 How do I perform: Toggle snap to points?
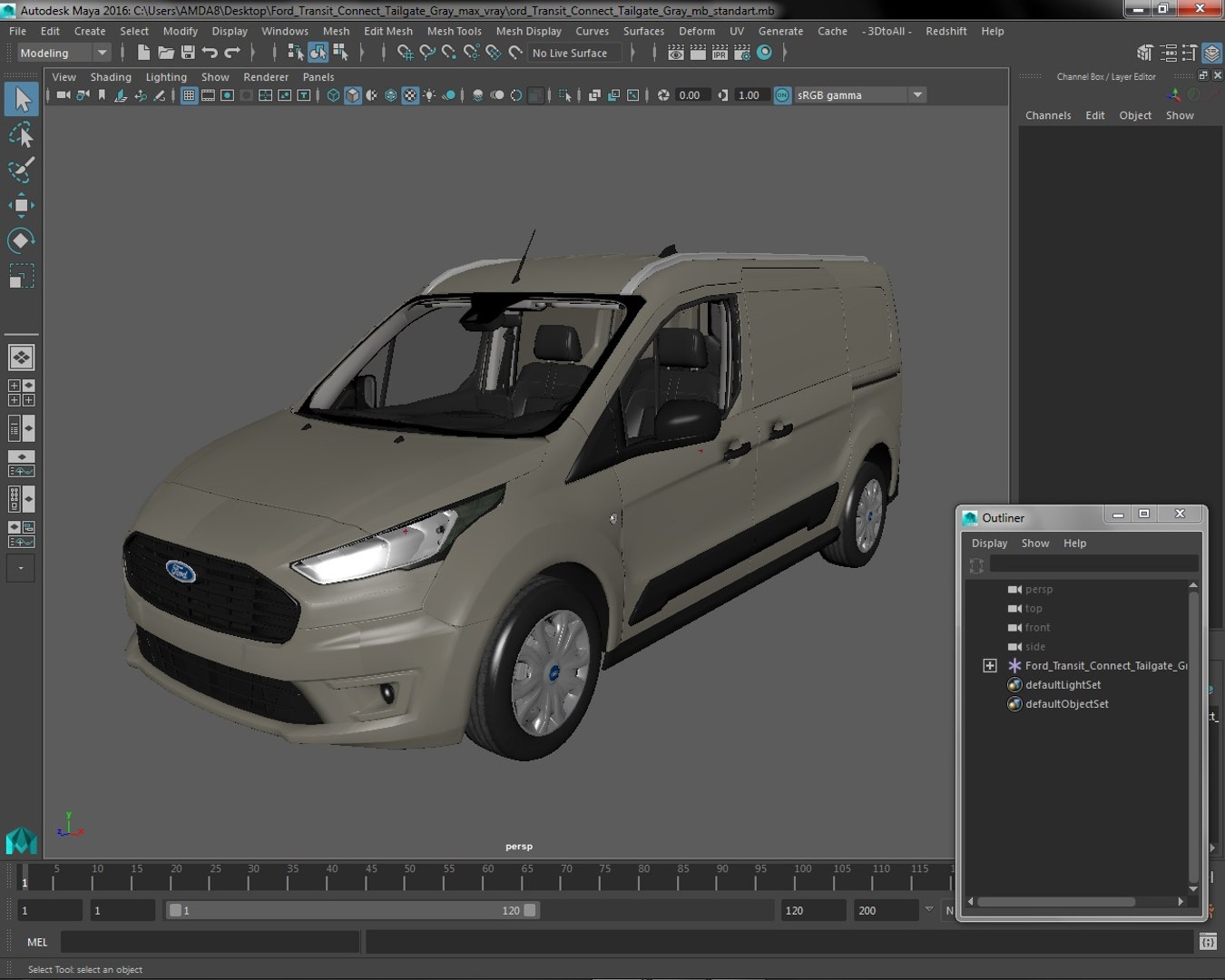pos(449,53)
